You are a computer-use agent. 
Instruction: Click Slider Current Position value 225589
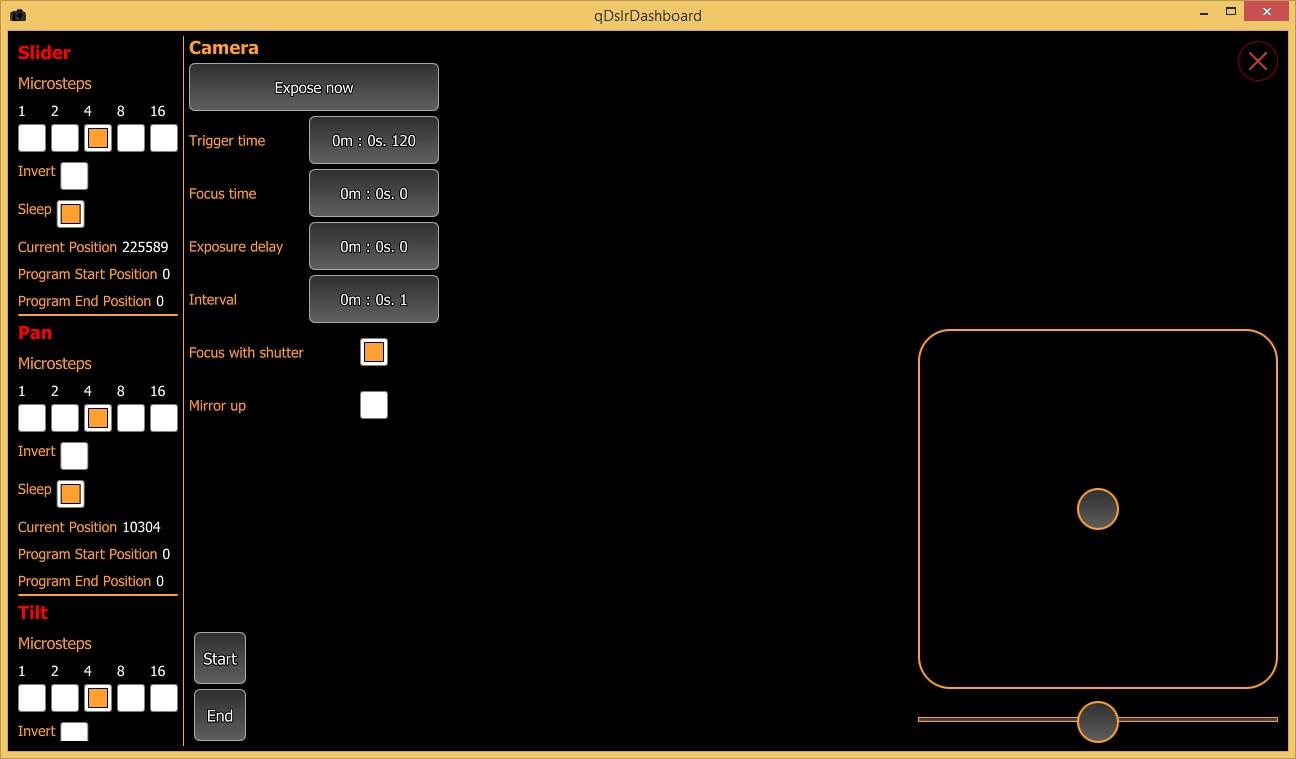(x=145, y=247)
